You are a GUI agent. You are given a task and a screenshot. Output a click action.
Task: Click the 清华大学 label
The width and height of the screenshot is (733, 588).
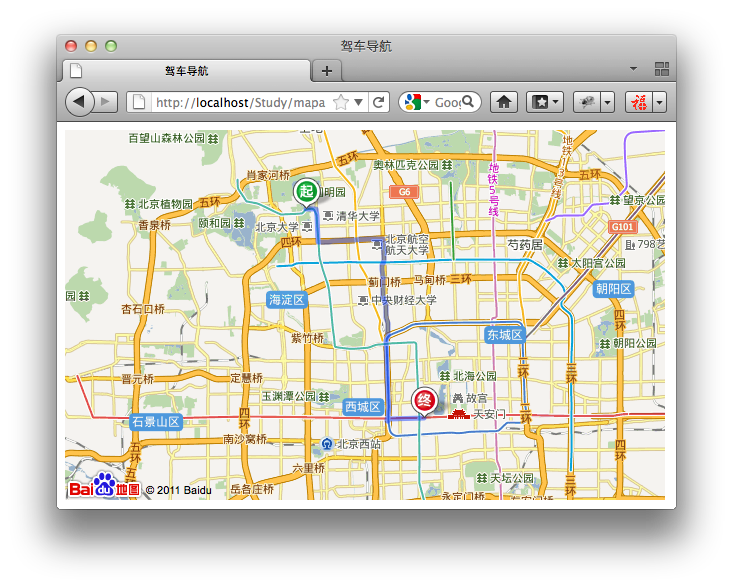click(358, 215)
